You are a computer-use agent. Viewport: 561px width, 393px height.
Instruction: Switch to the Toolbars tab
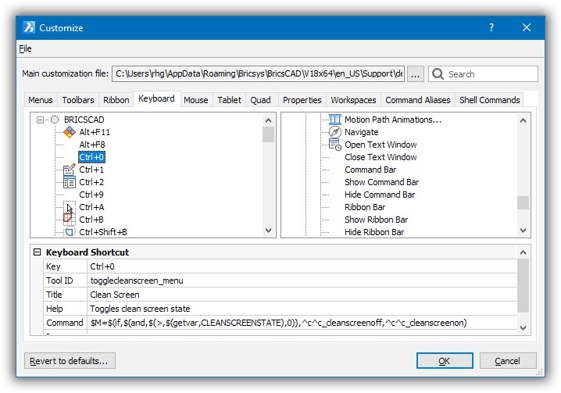coord(78,100)
